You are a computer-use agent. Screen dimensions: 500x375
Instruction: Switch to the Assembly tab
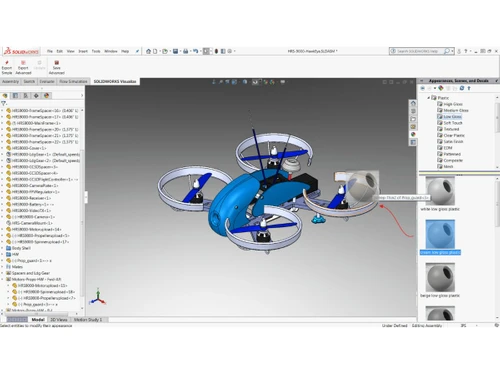[x=10, y=81]
